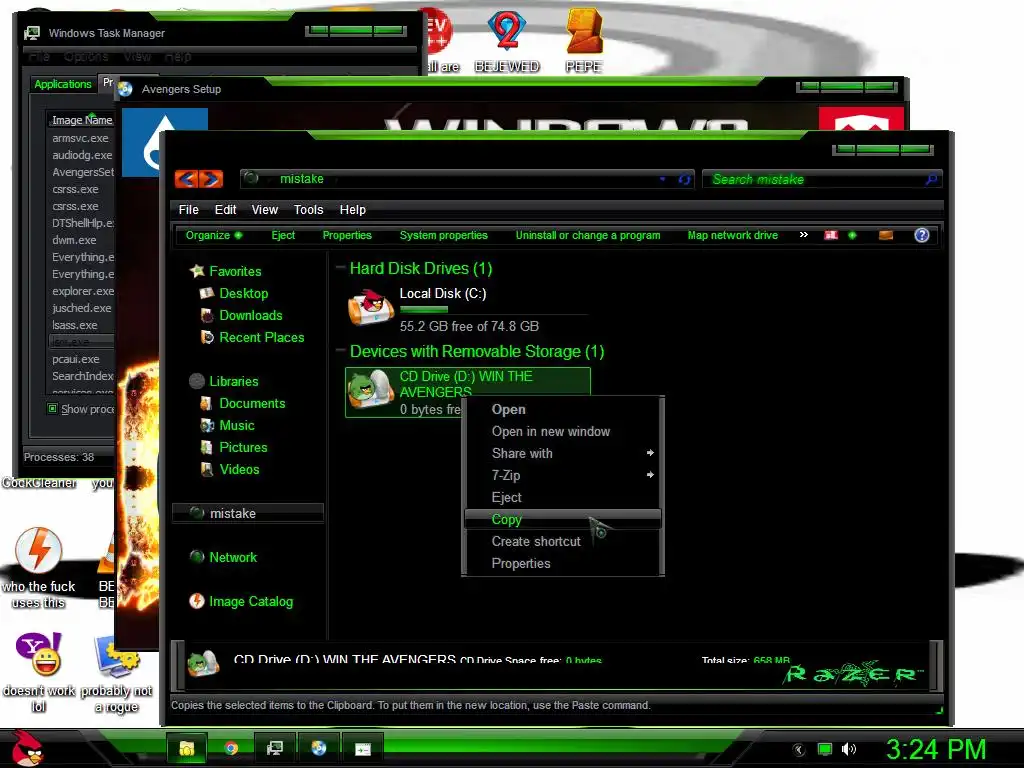Click Properties in the command bar
This screenshot has width=1024, height=768.
coord(347,235)
